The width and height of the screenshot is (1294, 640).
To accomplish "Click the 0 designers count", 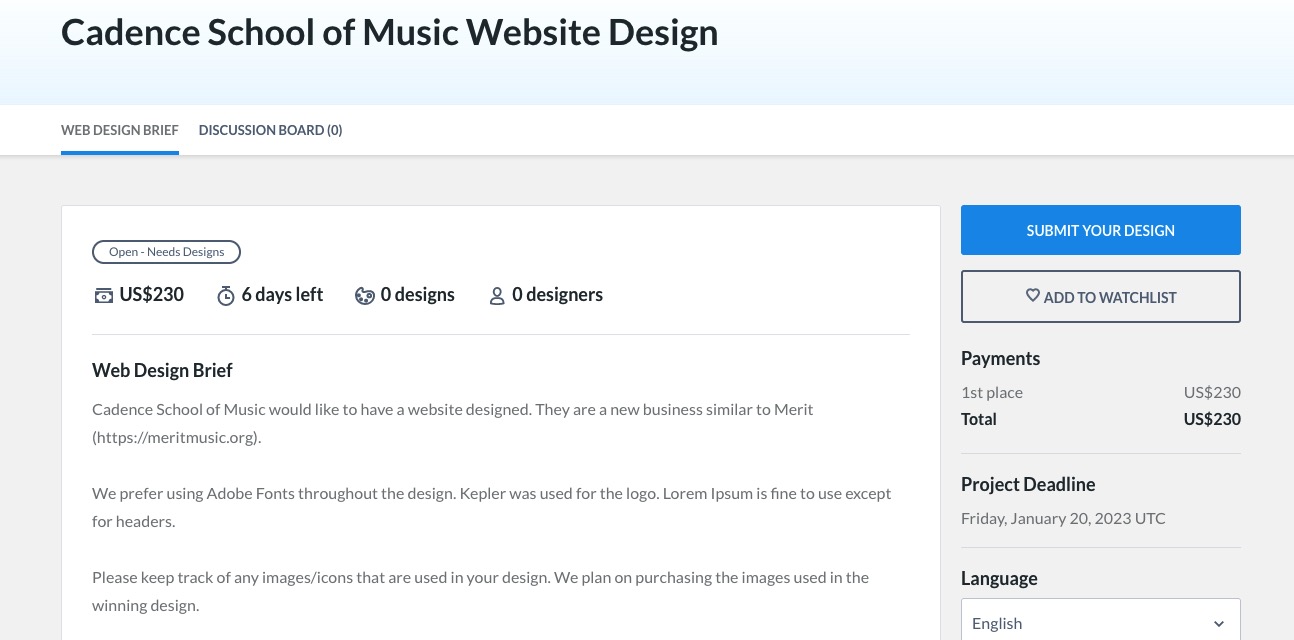I will 557,295.
